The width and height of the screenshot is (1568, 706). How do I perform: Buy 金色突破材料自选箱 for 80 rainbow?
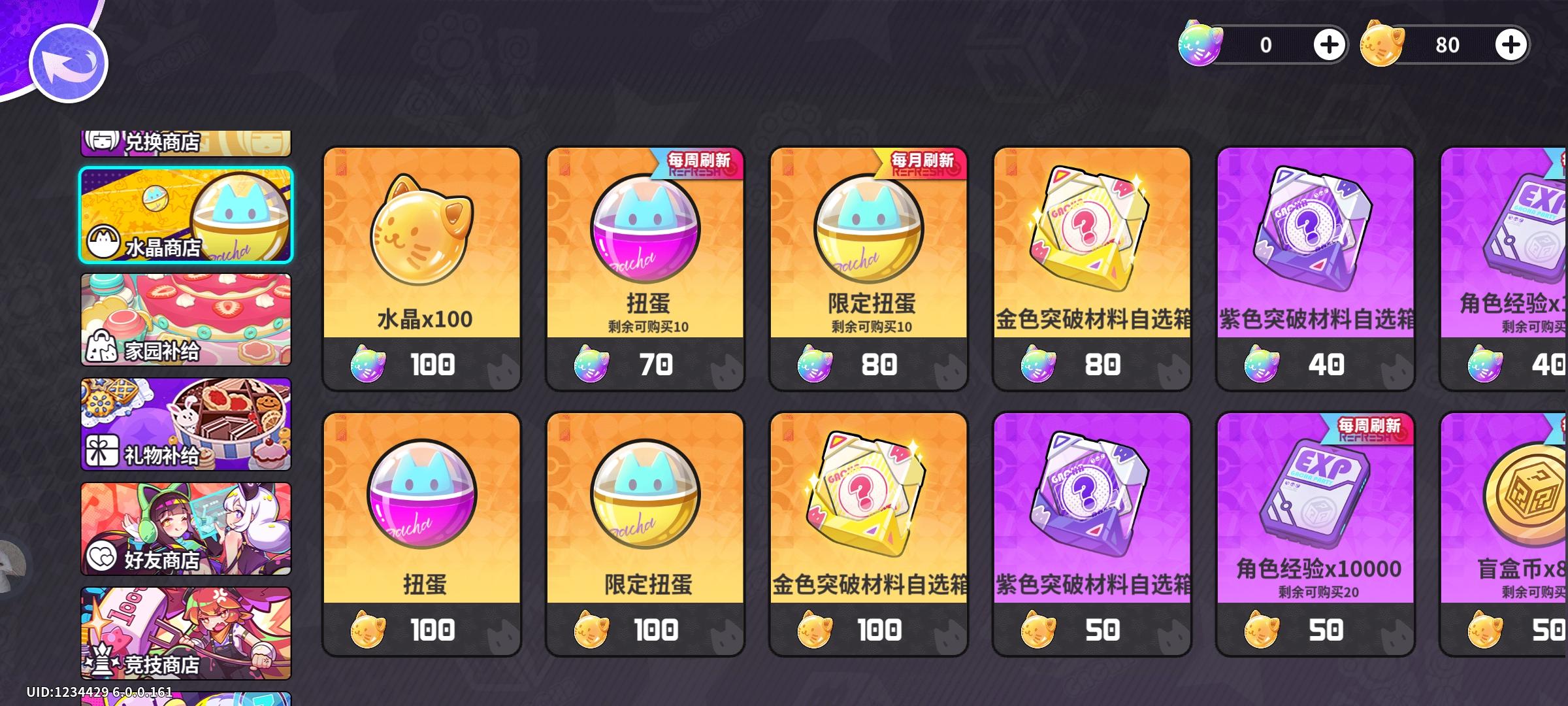click(1092, 269)
